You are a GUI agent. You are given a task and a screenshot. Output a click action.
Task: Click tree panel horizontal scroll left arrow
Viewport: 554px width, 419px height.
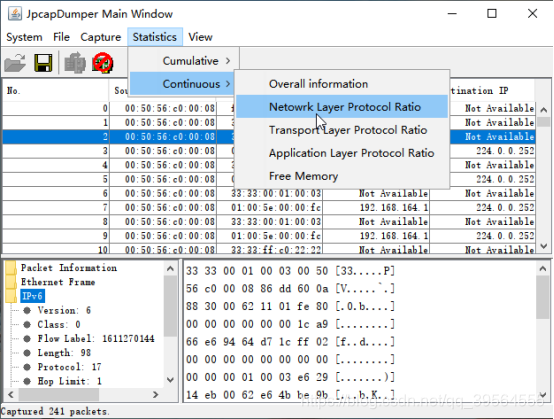[x=11, y=394]
